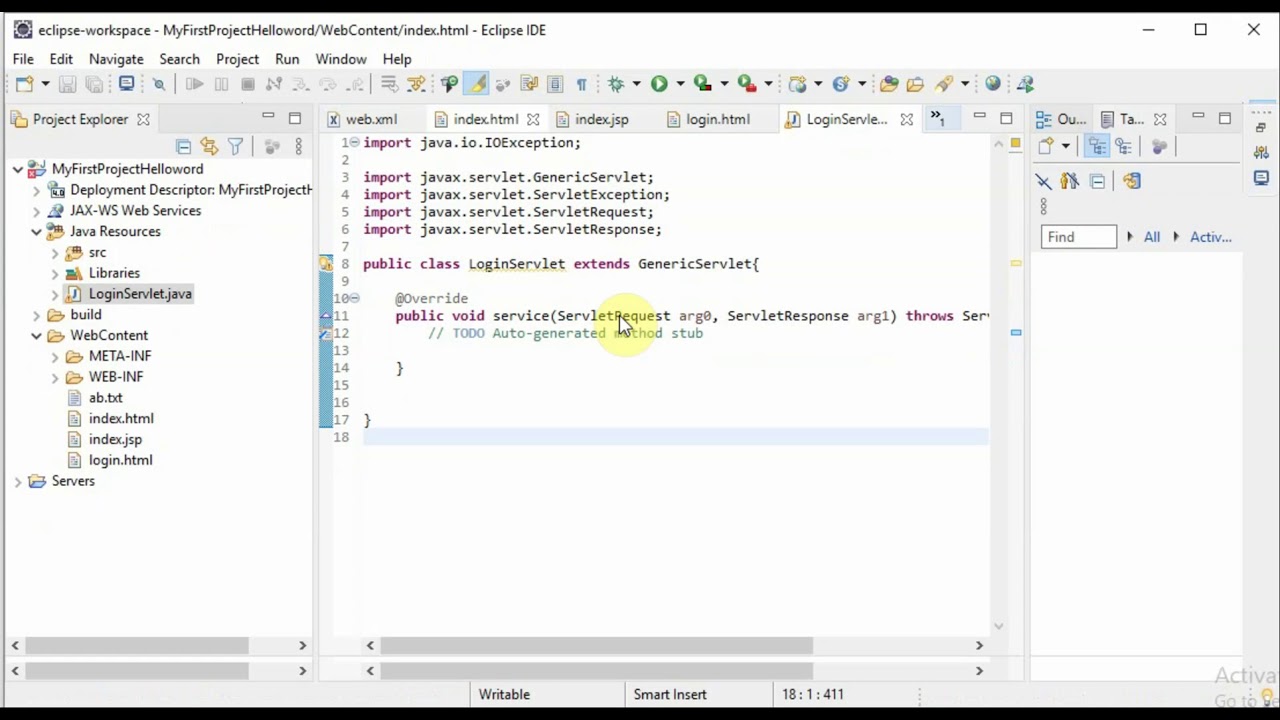Expand the Servers node
This screenshot has height=720, width=1280.
(17, 482)
